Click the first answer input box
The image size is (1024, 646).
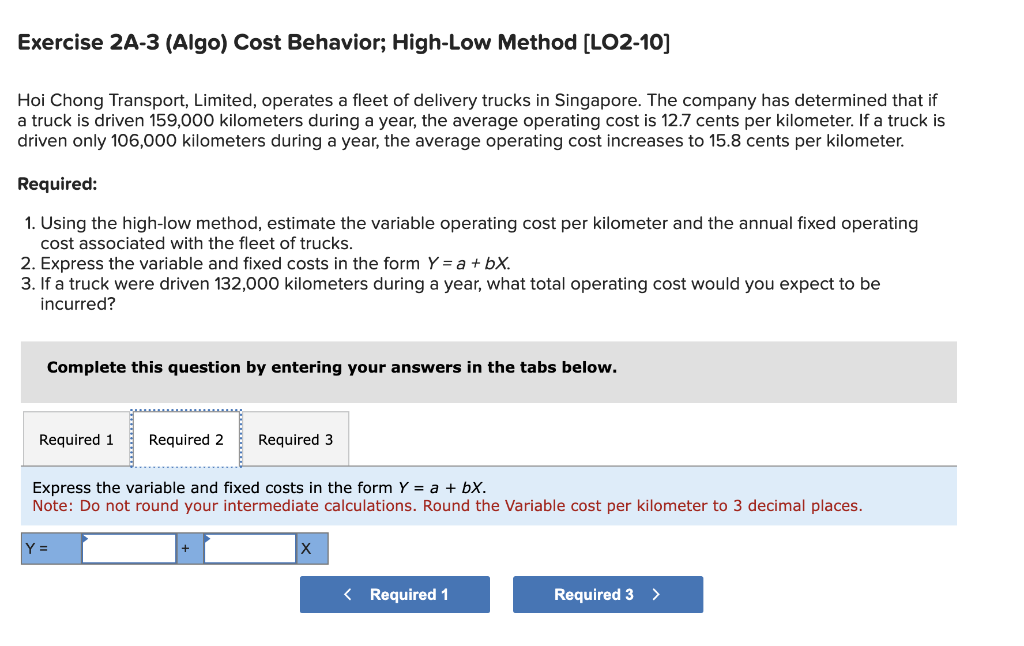(x=130, y=548)
